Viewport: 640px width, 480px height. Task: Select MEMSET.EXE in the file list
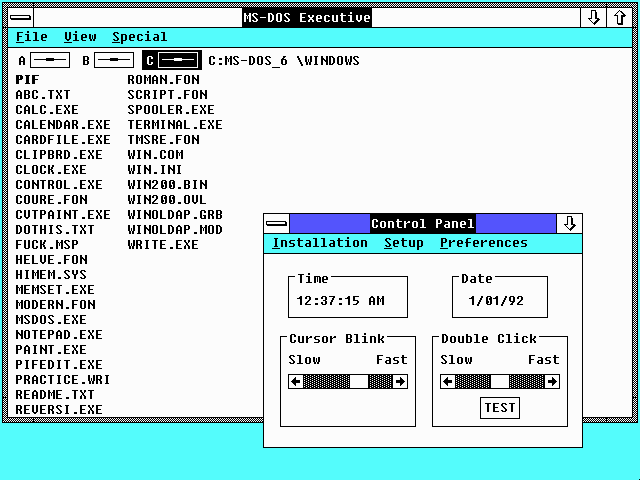[55, 290]
